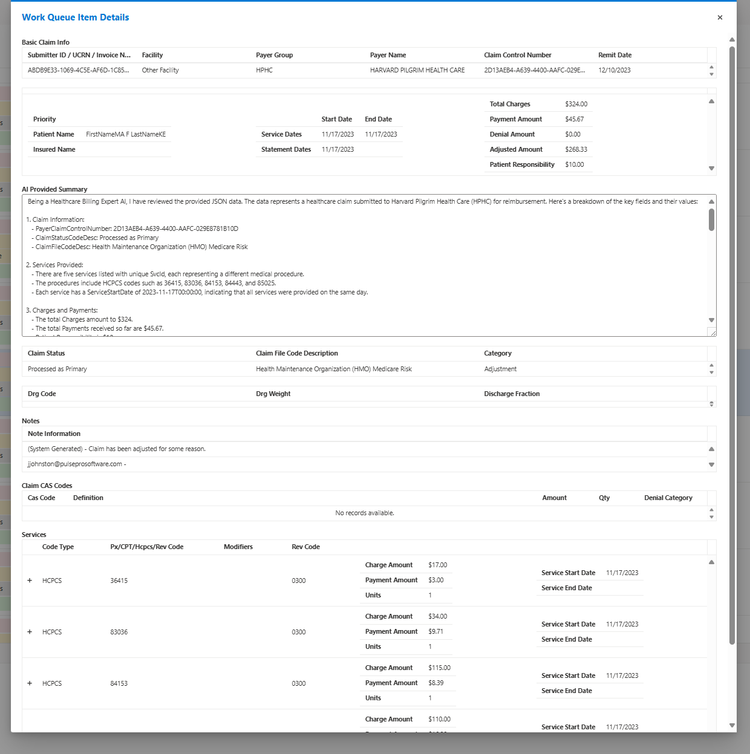The width and height of the screenshot is (750, 754).
Task: Click the Claim Status grid scroll arrows
Action: (x=712, y=369)
